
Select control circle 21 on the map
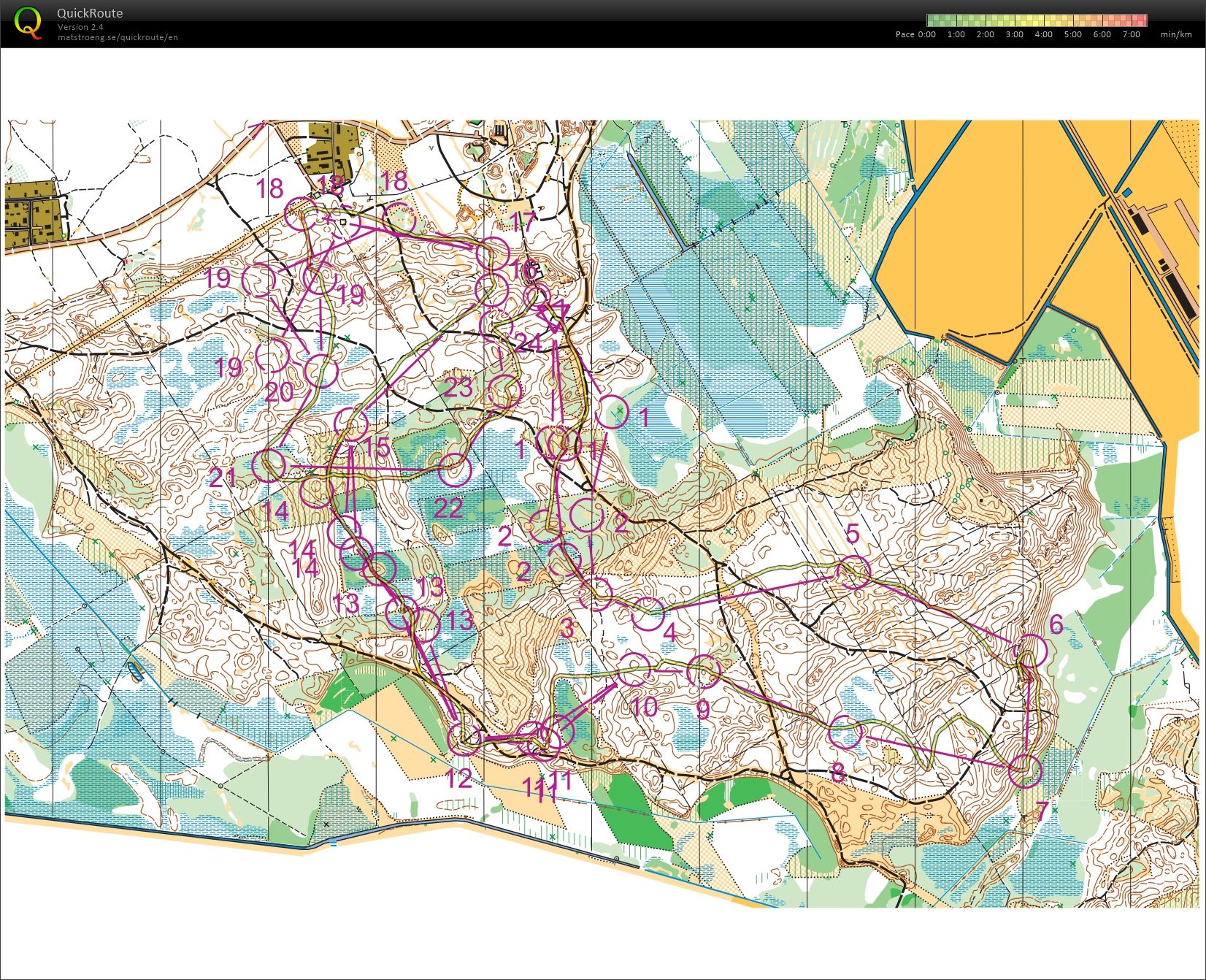(x=269, y=465)
